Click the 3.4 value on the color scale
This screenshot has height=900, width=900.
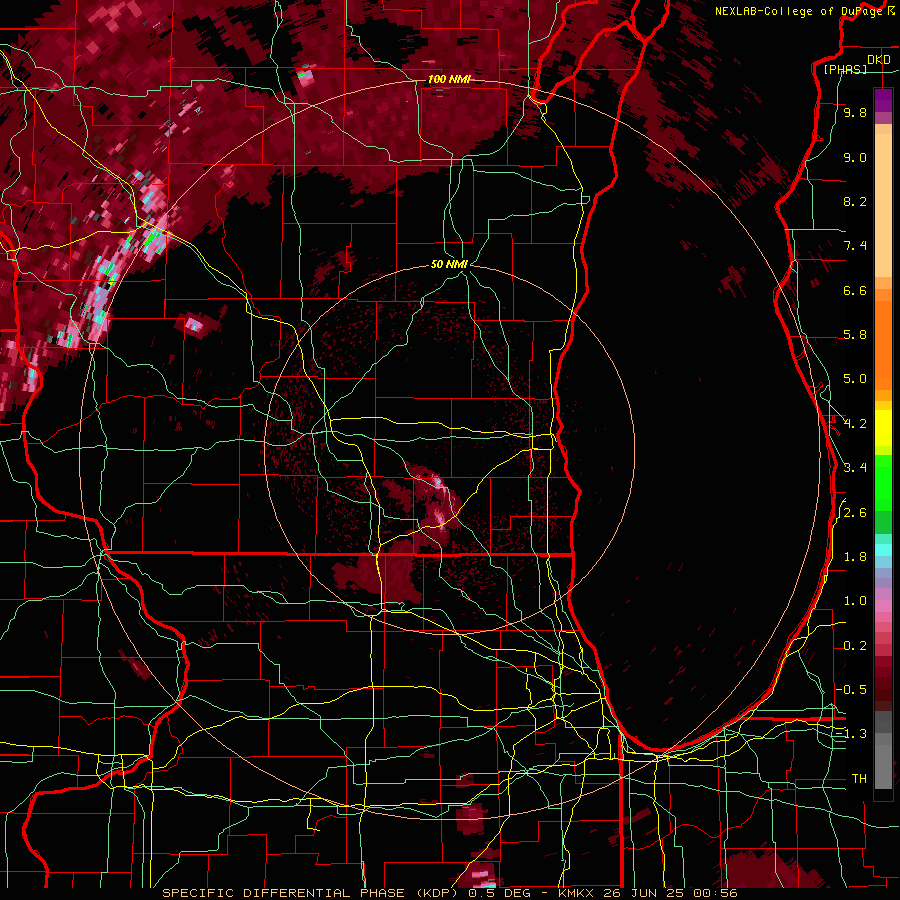tap(855, 468)
